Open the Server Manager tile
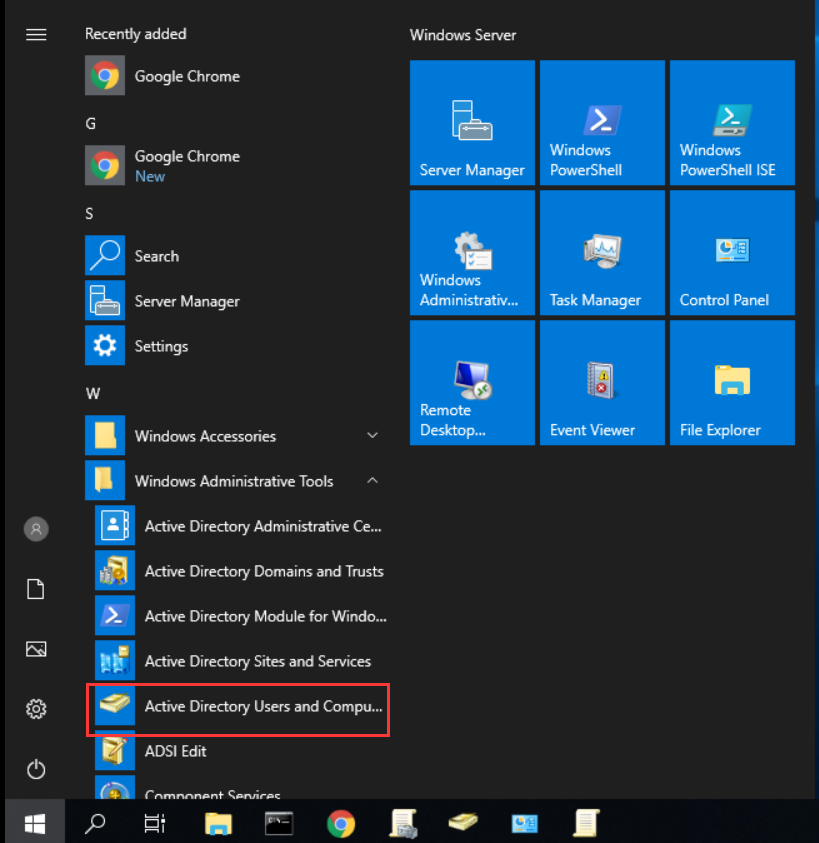 pos(472,123)
